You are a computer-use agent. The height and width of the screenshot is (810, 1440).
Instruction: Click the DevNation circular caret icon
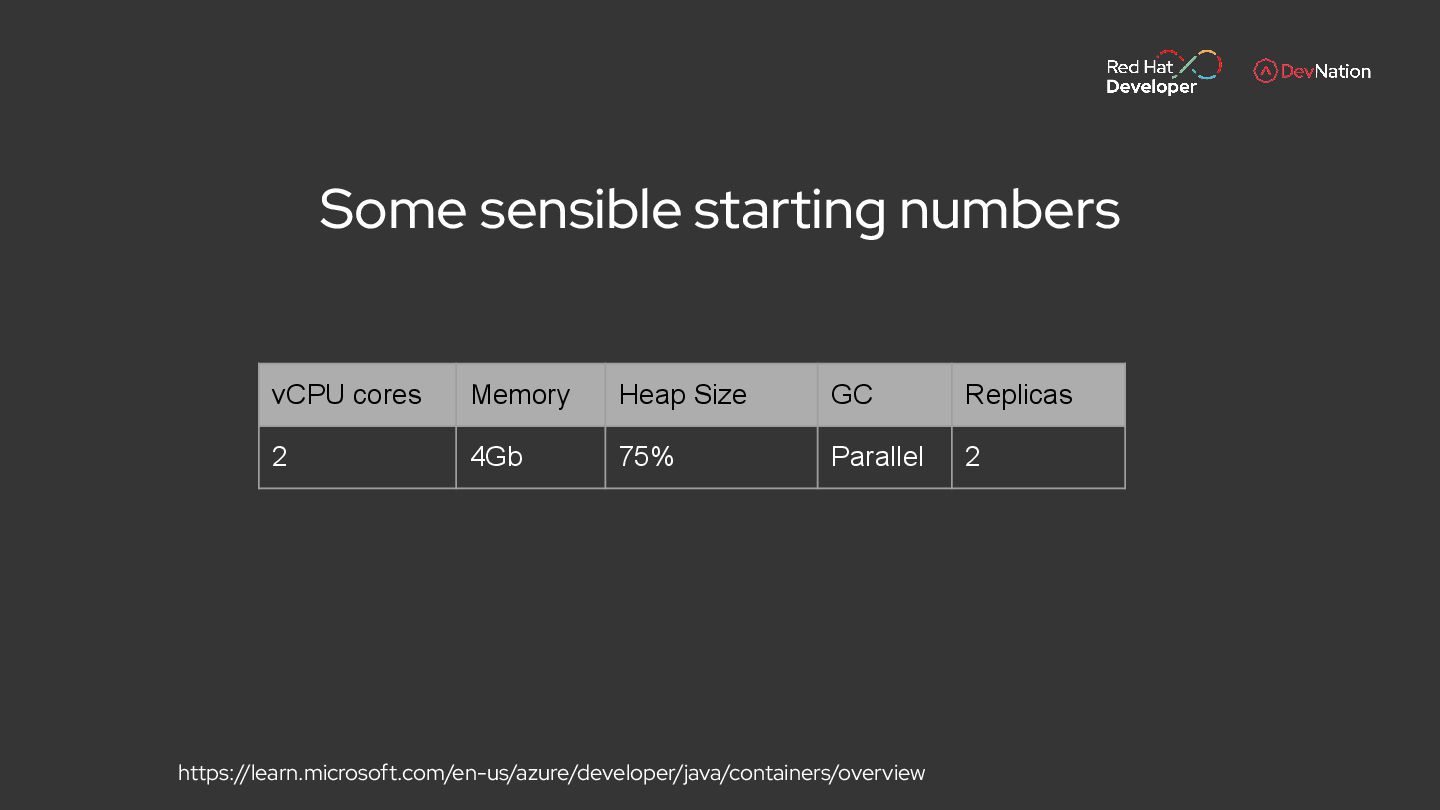click(1265, 71)
